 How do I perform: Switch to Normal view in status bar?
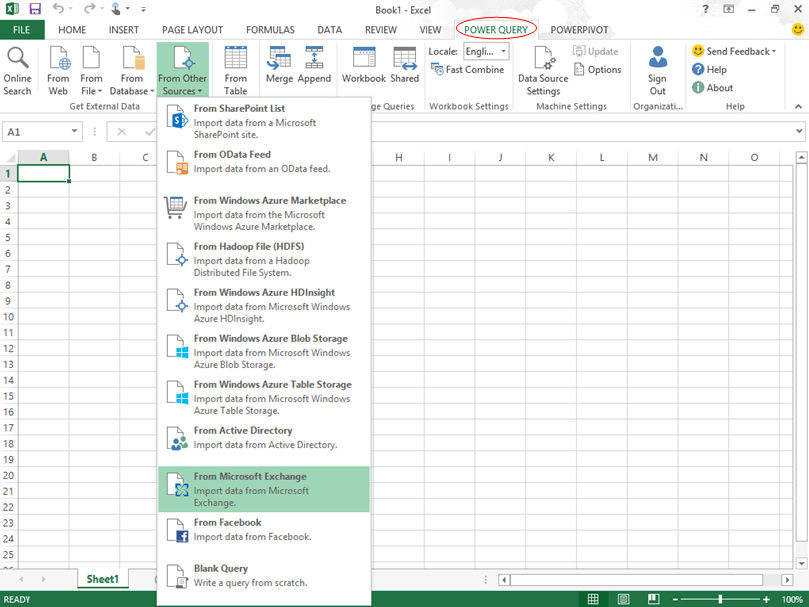pos(593,599)
